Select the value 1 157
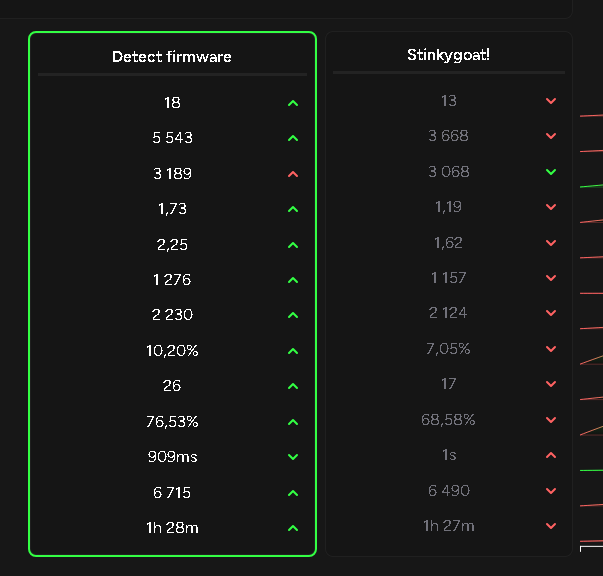 tap(448, 278)
